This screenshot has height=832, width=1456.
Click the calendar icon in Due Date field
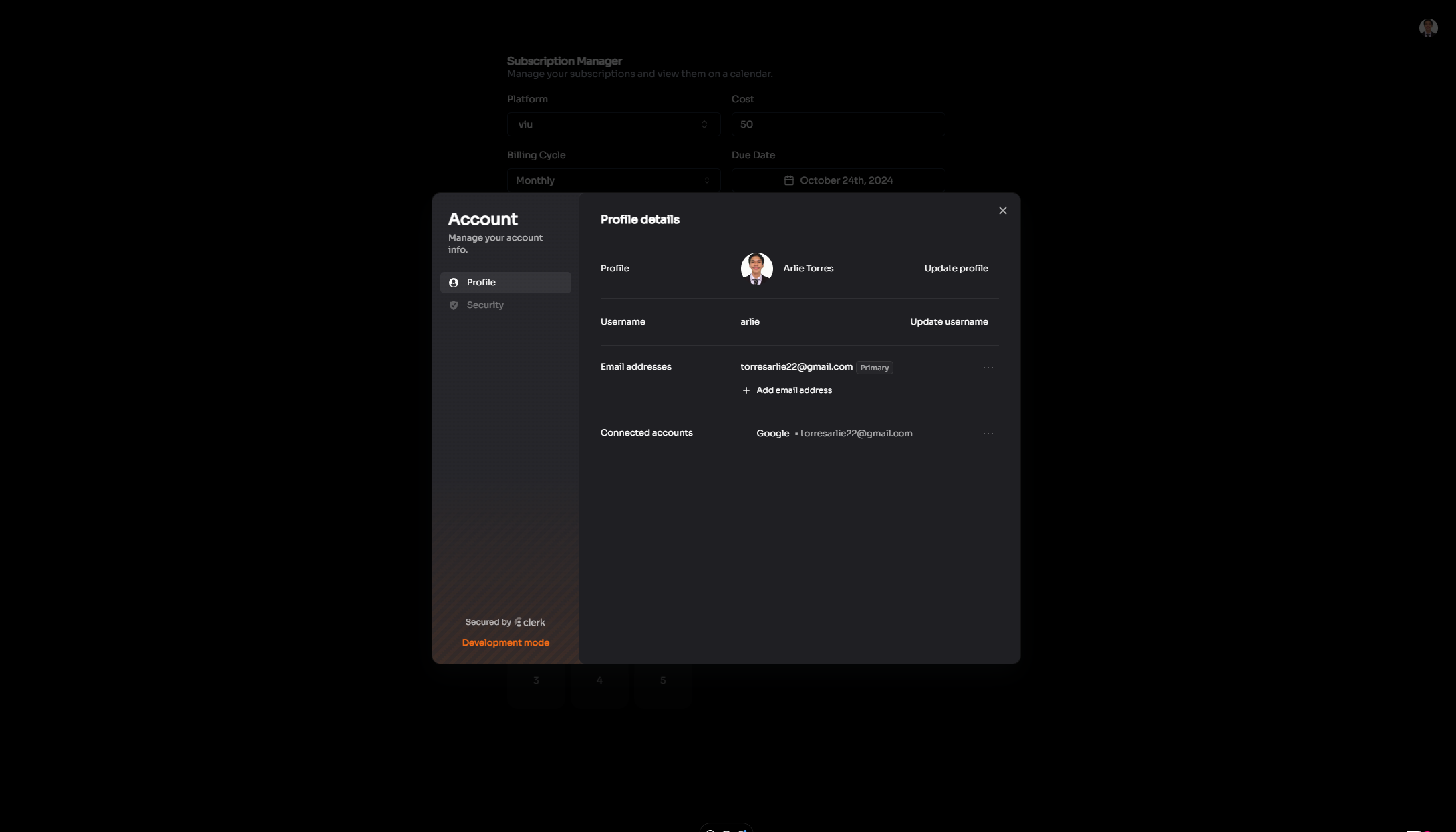click(x=789, y=180)
